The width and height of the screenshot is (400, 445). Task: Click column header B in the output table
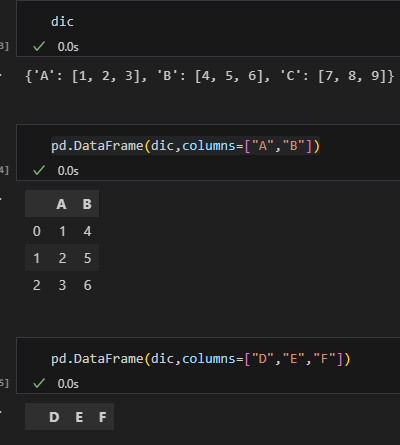(87, 204)
